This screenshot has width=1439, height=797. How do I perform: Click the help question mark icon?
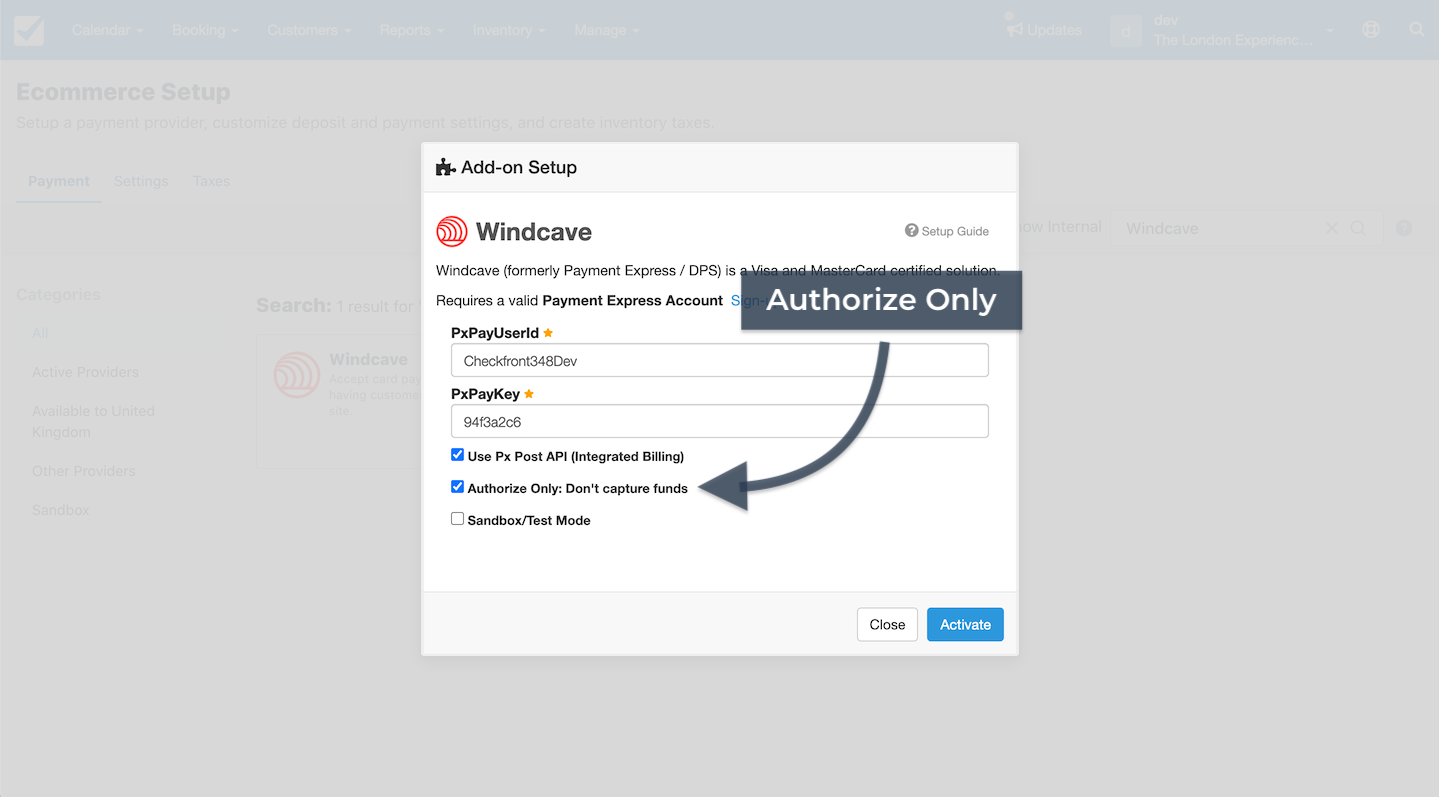tap(1404, 228)
